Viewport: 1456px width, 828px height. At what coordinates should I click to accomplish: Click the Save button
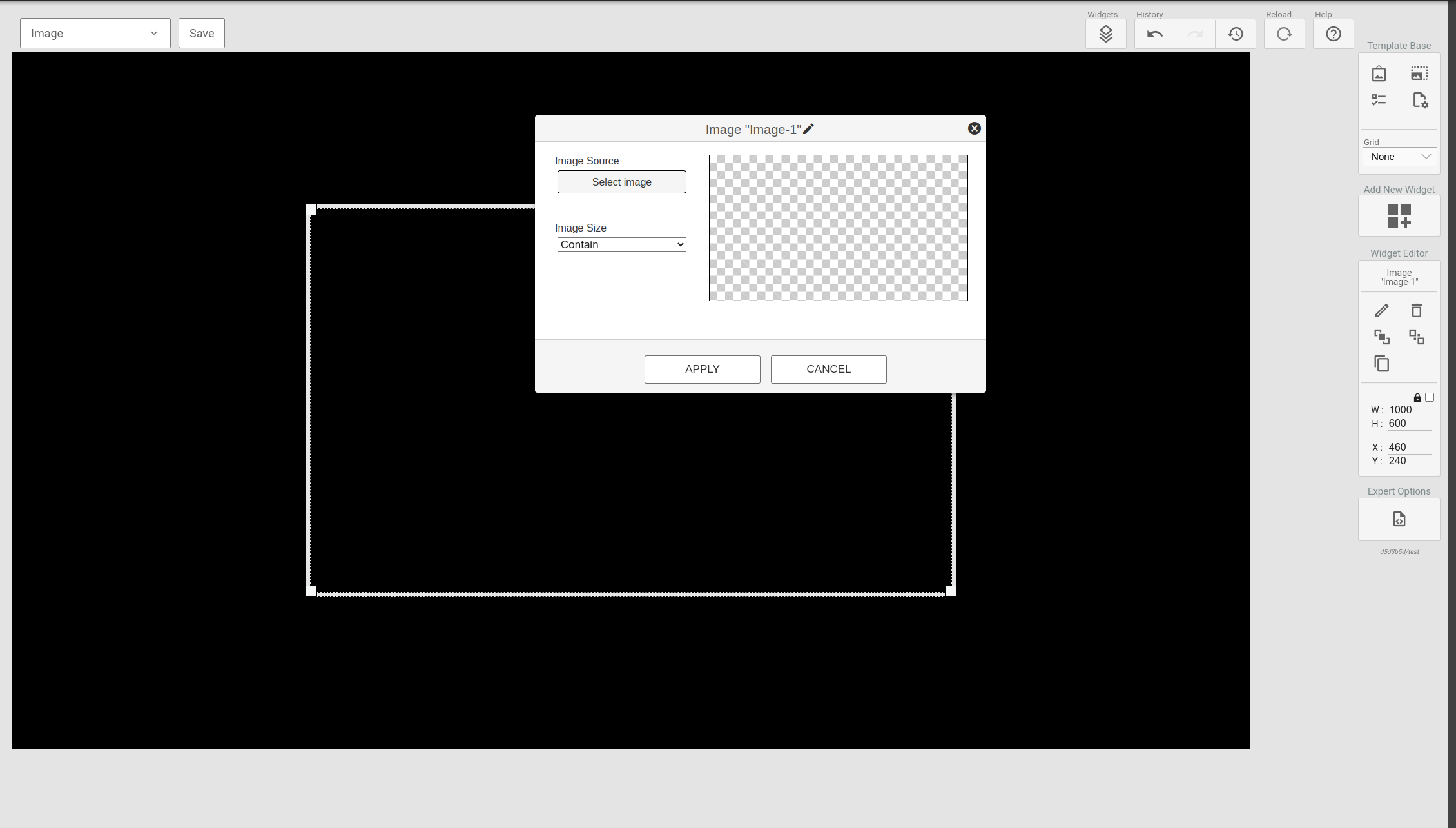(202, 34)
